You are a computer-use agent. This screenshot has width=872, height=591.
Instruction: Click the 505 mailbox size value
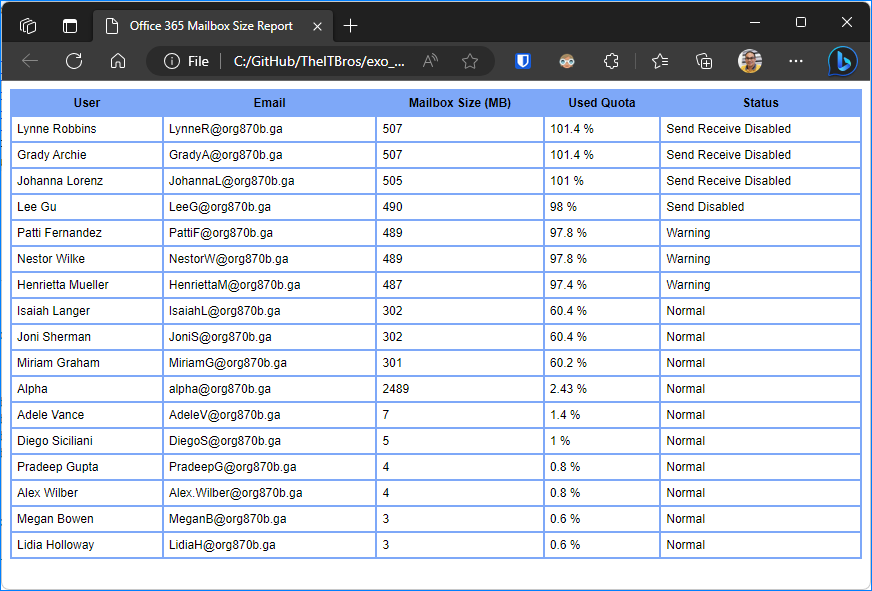coord(393,181)
